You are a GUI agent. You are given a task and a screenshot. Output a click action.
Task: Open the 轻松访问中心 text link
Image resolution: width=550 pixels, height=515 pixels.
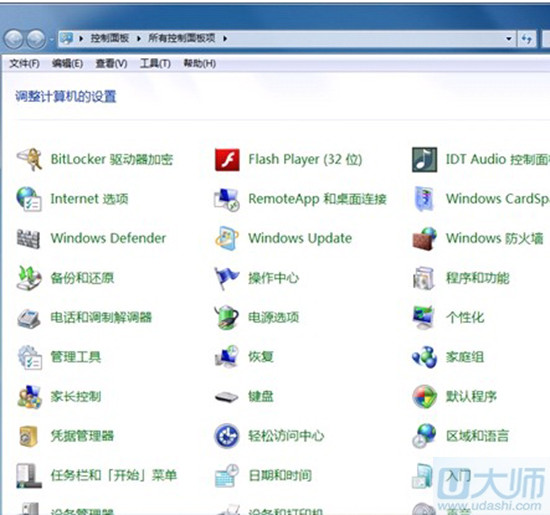click(286, 436)
